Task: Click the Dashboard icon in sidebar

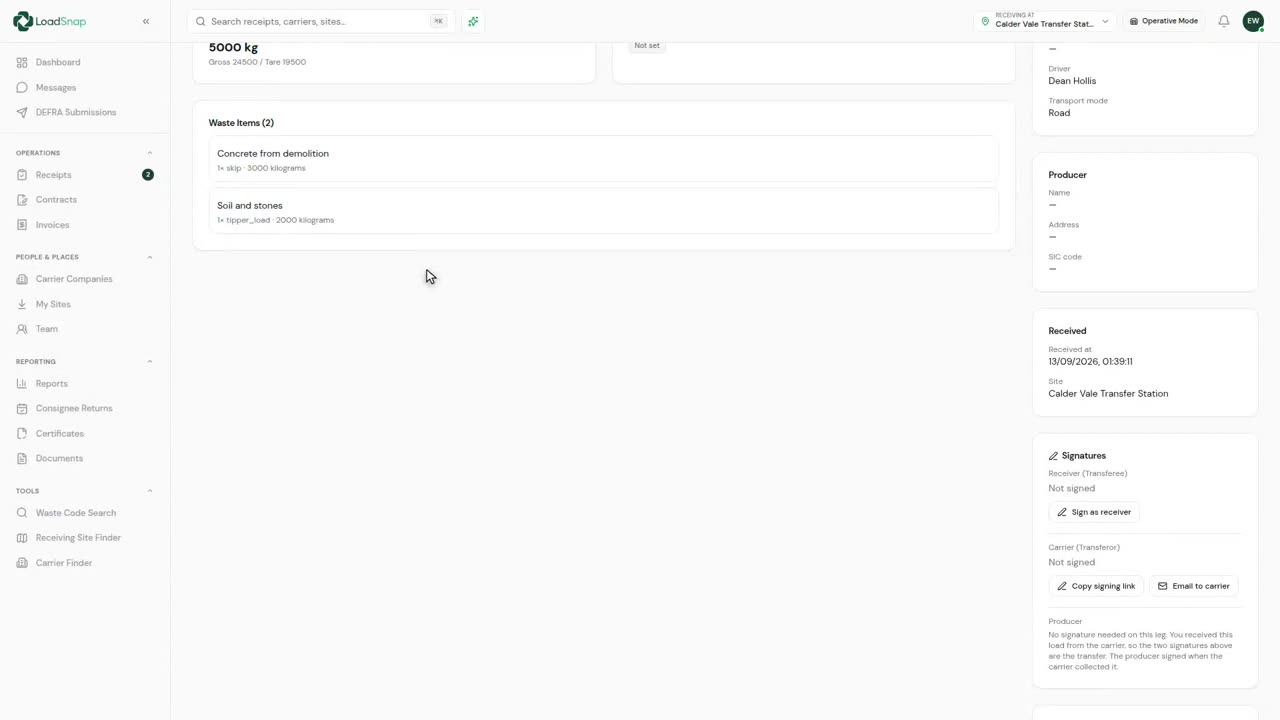Action: click(22, 62)
